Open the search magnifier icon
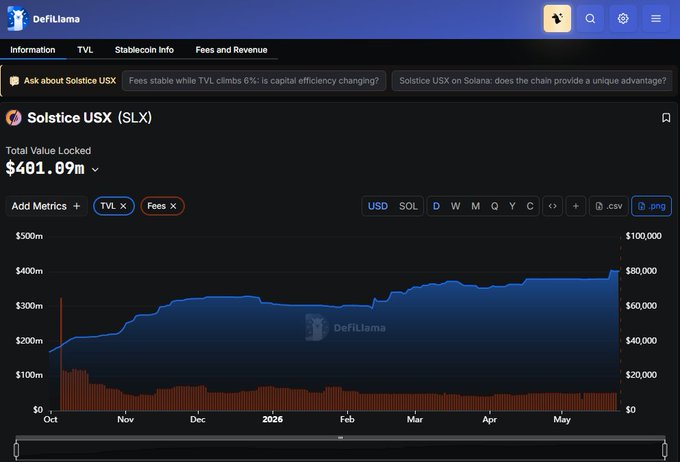 pos(590,19)
